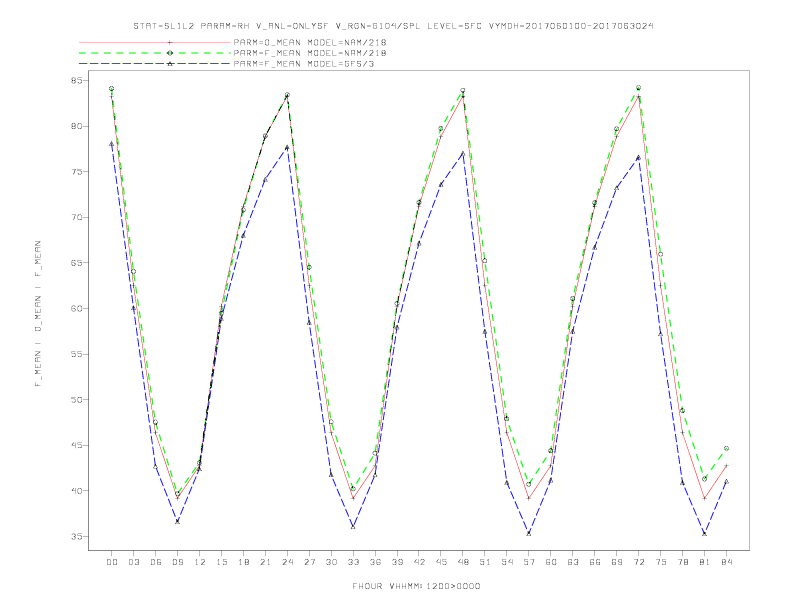The height and width of the screenshot is (612, 792).
Task: Click x-axis tick label 60
Action: [551, 562]
